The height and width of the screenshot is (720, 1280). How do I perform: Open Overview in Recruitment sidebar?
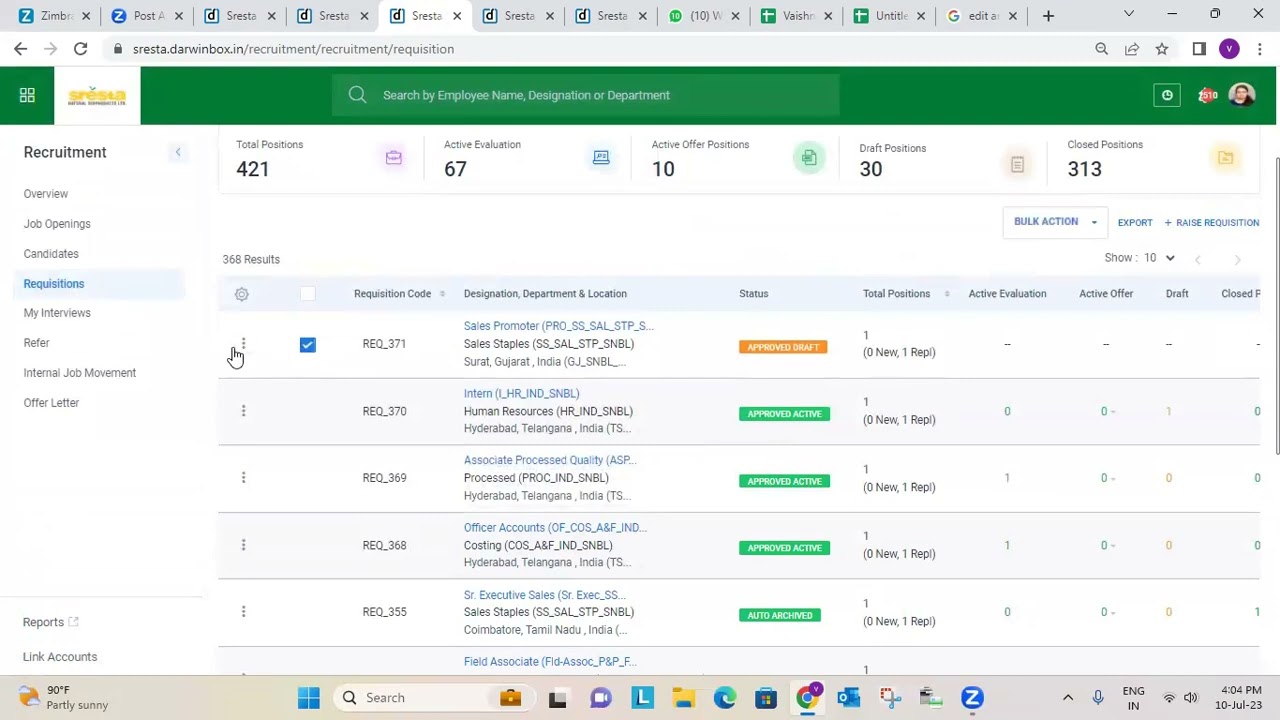pos(46,194)
